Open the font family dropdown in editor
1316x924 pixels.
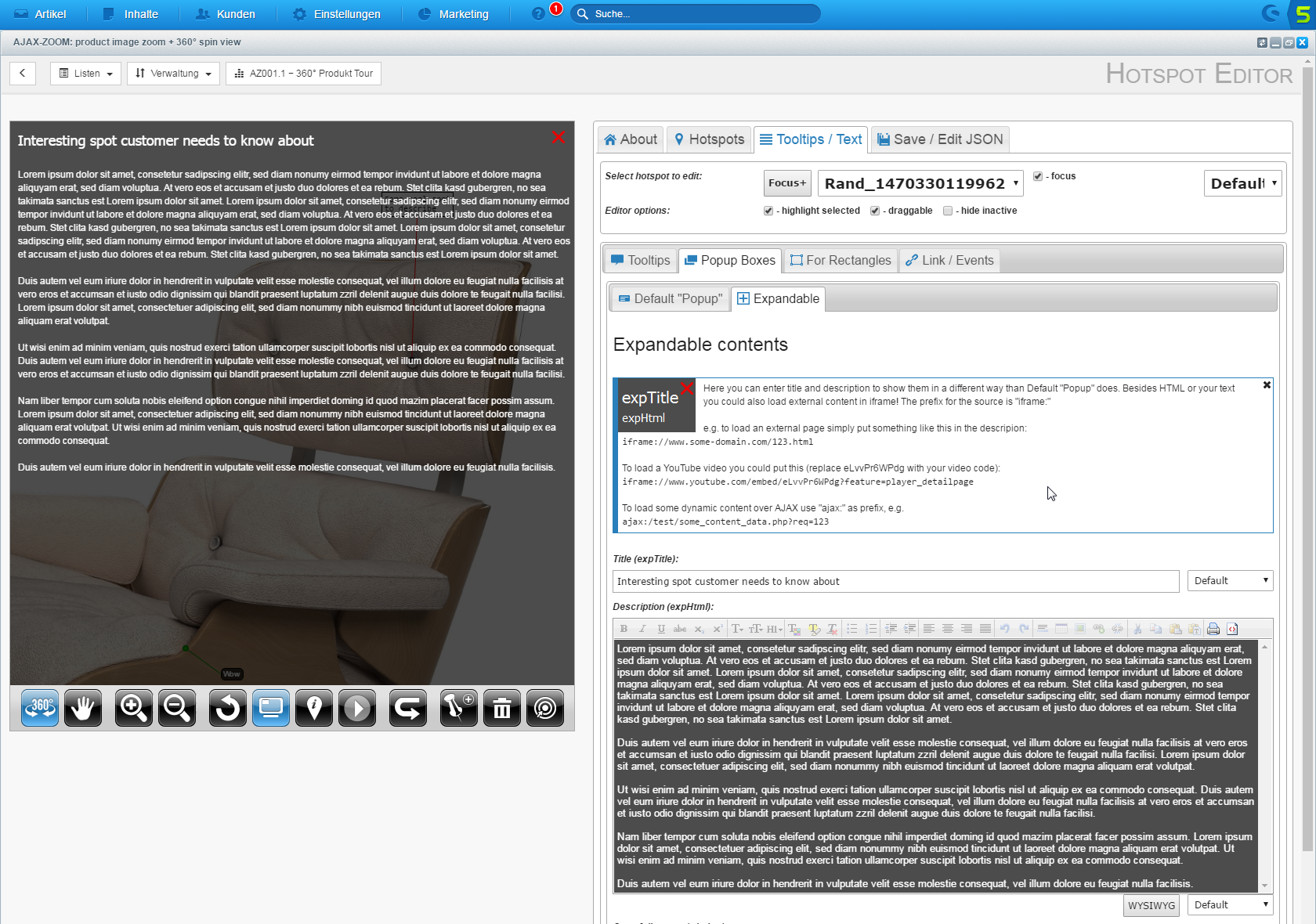737,629
